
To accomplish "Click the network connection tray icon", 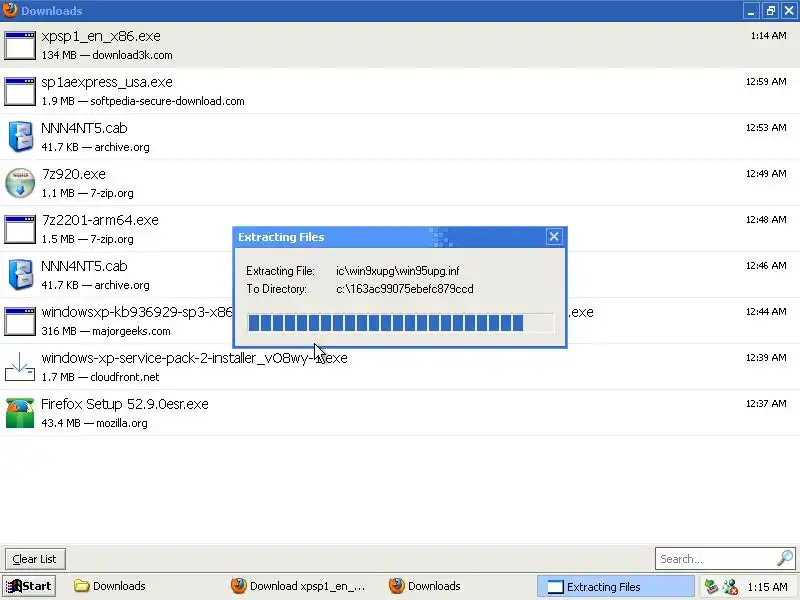I will coord(711,586).
